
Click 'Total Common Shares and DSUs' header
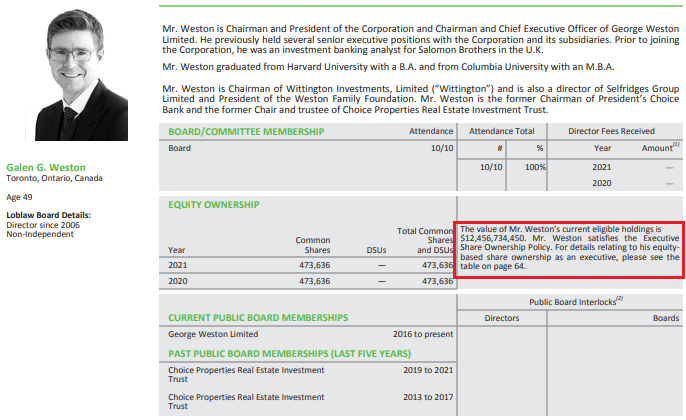(x=425, y=240)
